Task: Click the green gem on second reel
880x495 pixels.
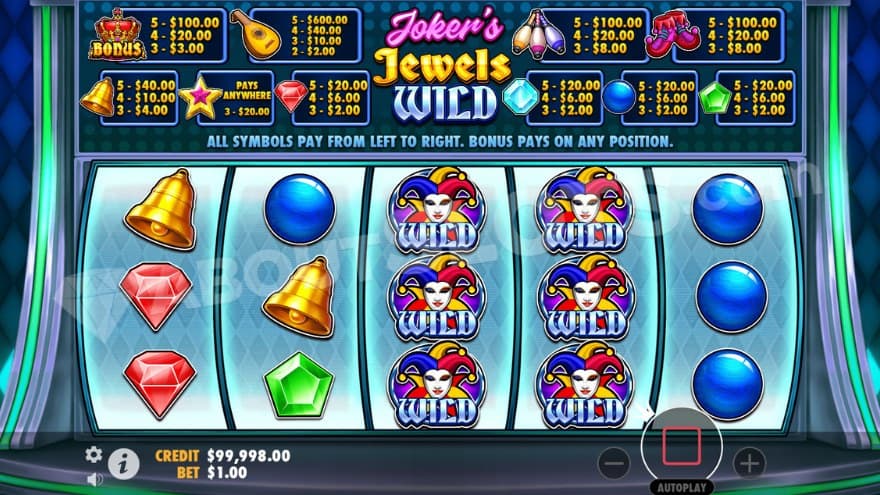Action: 299,386
